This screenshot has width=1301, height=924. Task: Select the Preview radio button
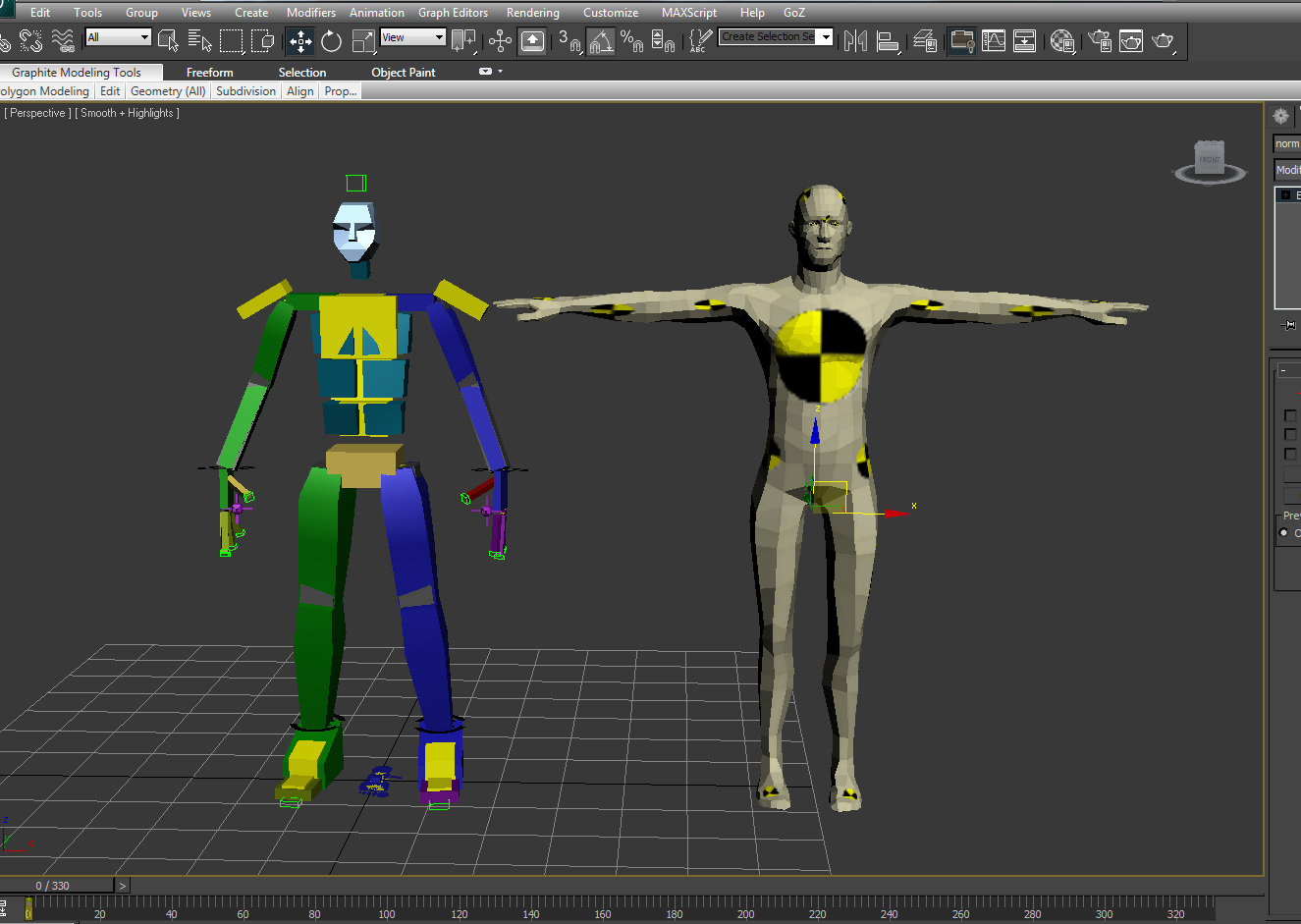[1283, 533]
